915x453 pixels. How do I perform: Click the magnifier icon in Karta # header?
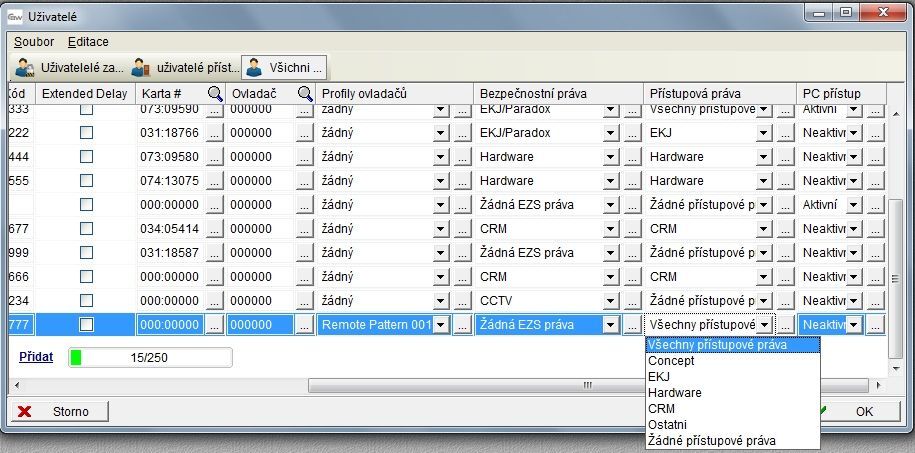(215, 93)
